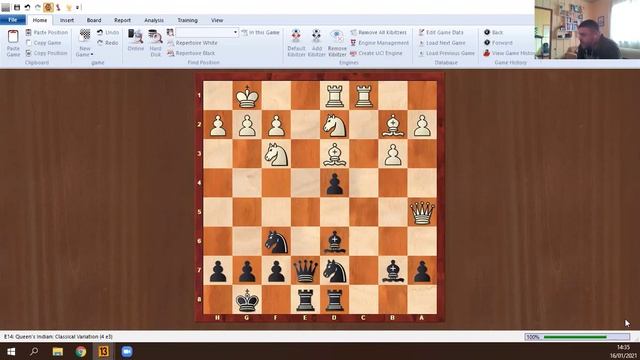Click Repertoire Black
The width and height of the screenshot is (640, 360).
click(191, 53)
